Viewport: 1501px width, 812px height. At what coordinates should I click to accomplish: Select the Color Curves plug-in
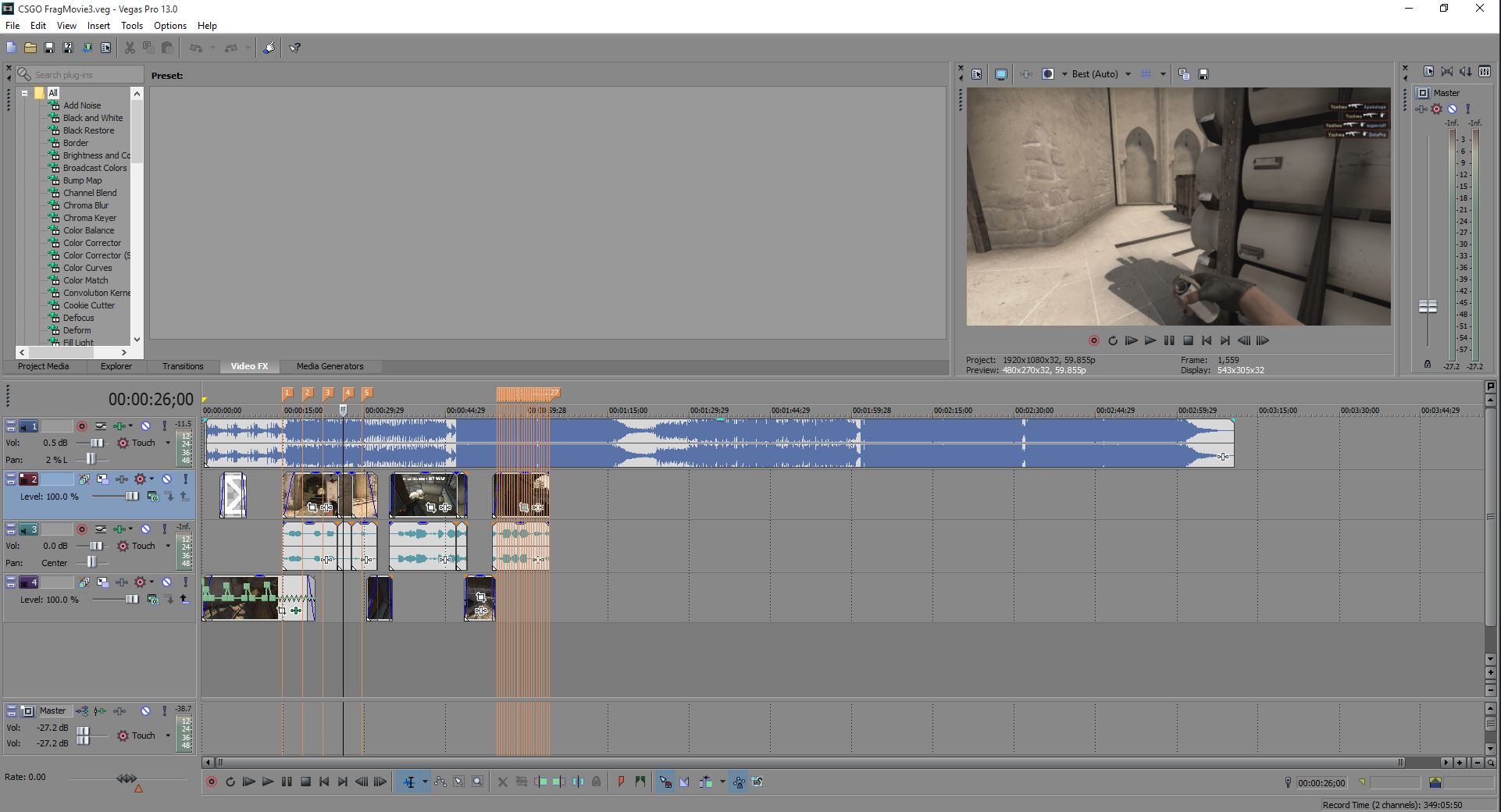(87, 268)
